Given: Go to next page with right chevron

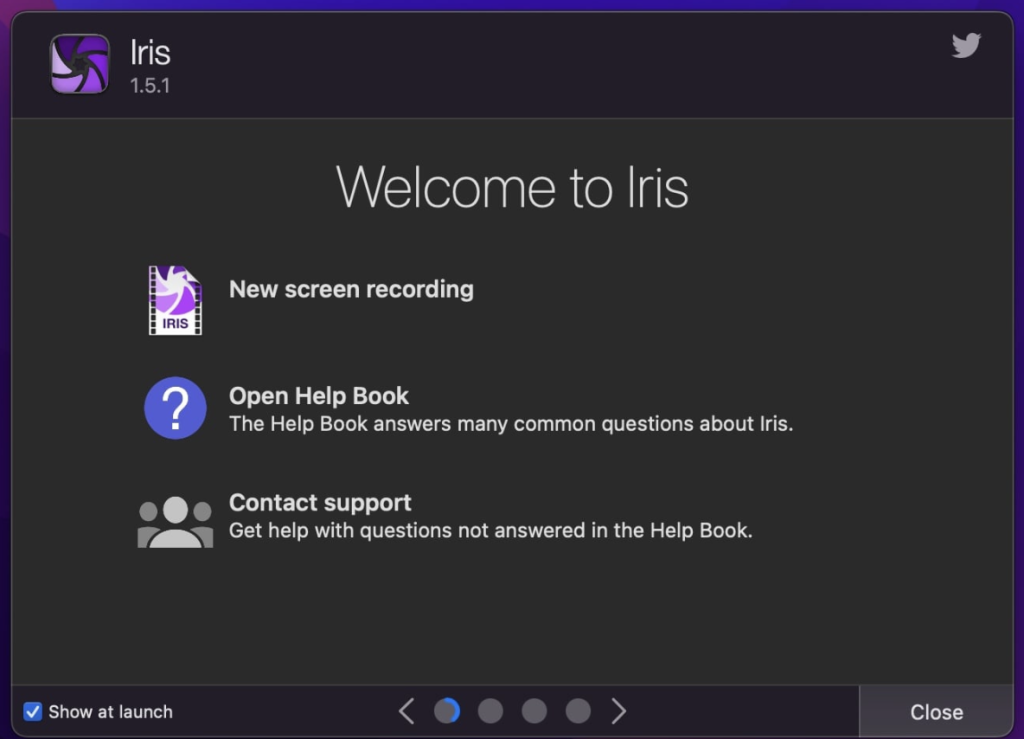Looking at the screenshot, I should 618,711.
